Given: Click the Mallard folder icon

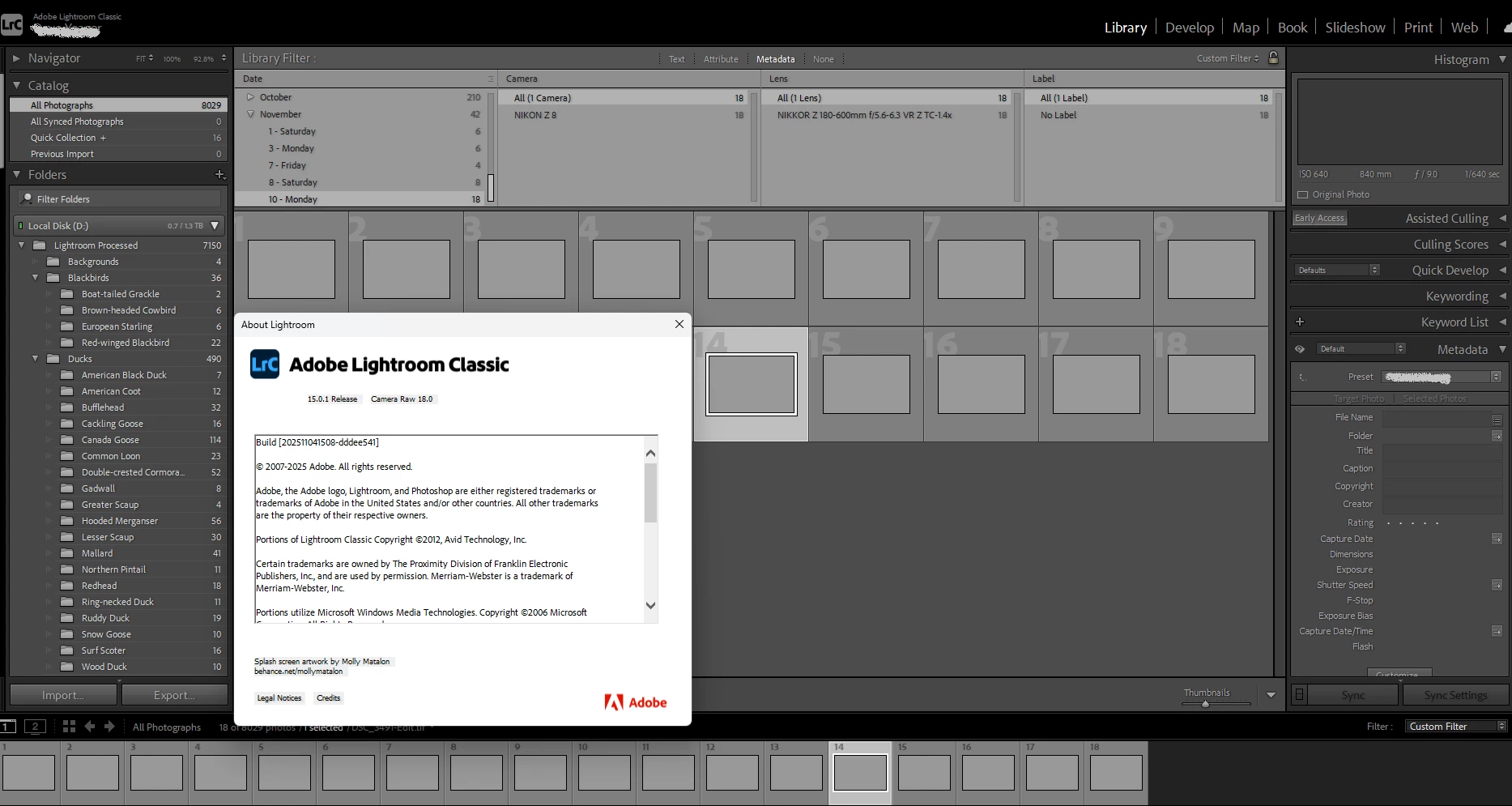Looking at the screenshot, I should click(x=67, y=553).
